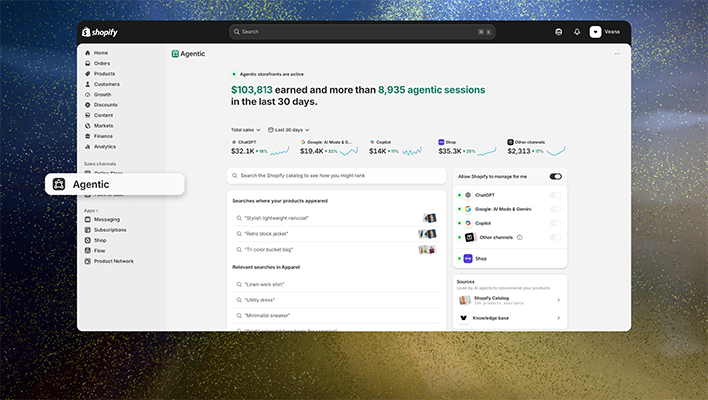Open the Vesna account menu
Viewport: 708px width, 400px height.
click(x=605, y=32)
